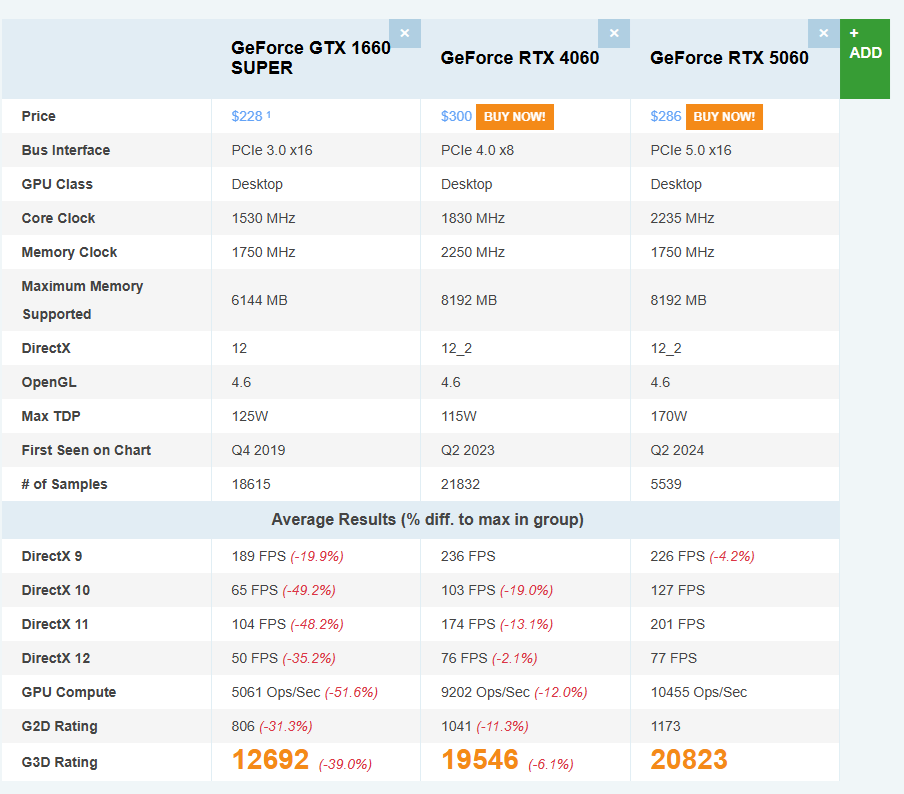Viewport: 904px width, 794px height.
Task: Remove GeForce RTX 4060 column
Action: click(x=614, y=33)
